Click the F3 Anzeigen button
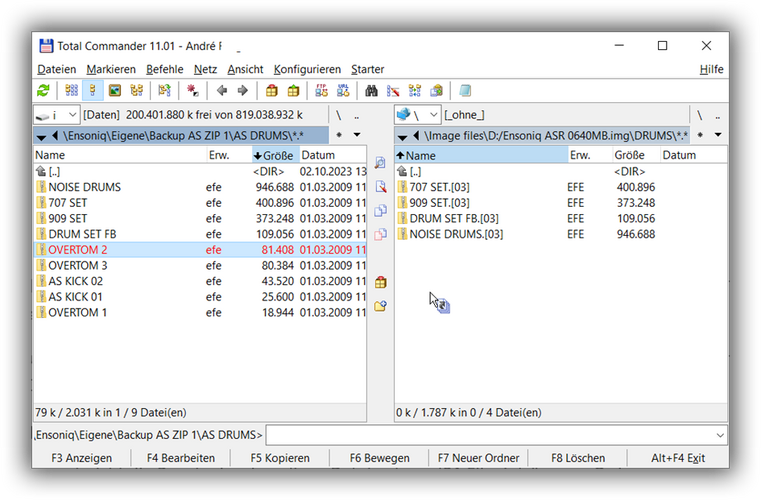761x500 pixels. coord(82,458)
